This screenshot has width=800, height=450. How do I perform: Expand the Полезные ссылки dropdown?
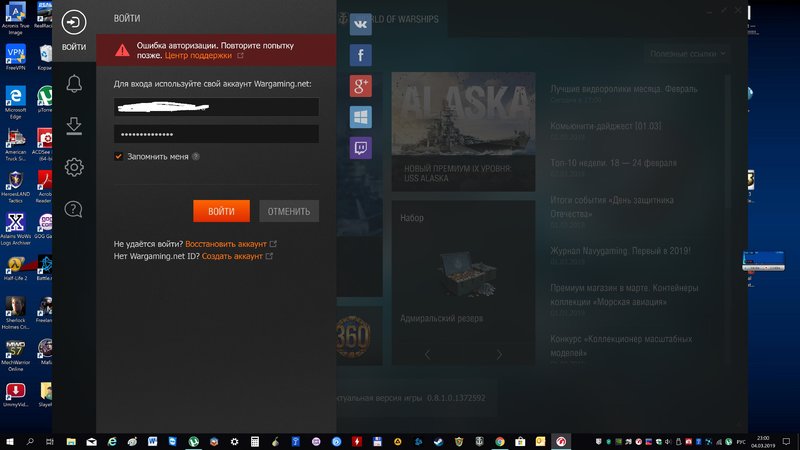[687, 54]
